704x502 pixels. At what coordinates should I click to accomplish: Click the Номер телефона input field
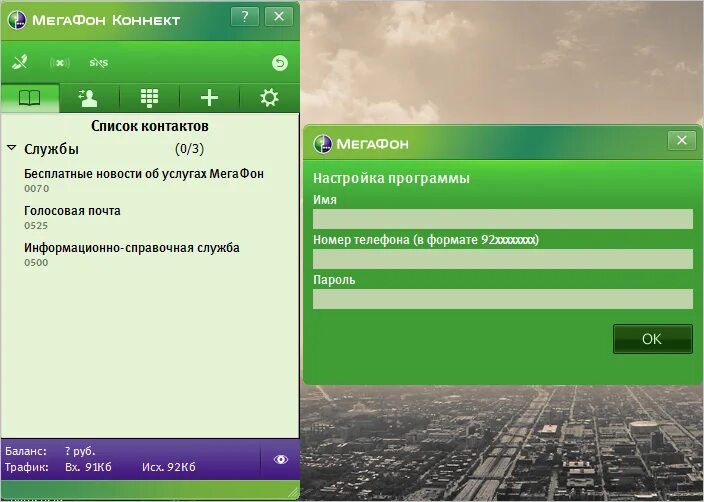pos(503,259)
